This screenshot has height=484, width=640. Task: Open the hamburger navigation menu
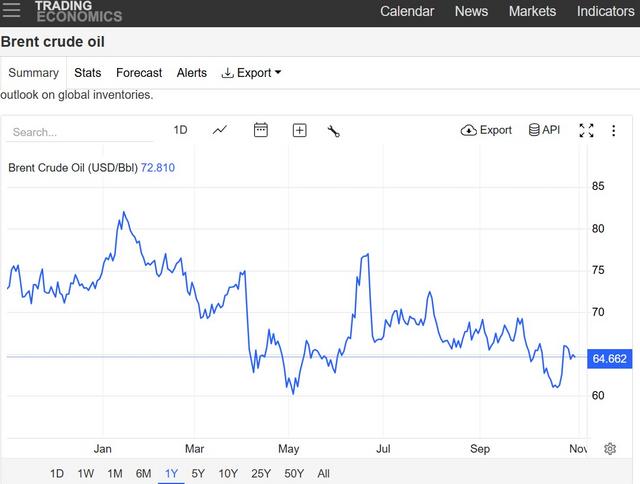[x=13, y=11]
